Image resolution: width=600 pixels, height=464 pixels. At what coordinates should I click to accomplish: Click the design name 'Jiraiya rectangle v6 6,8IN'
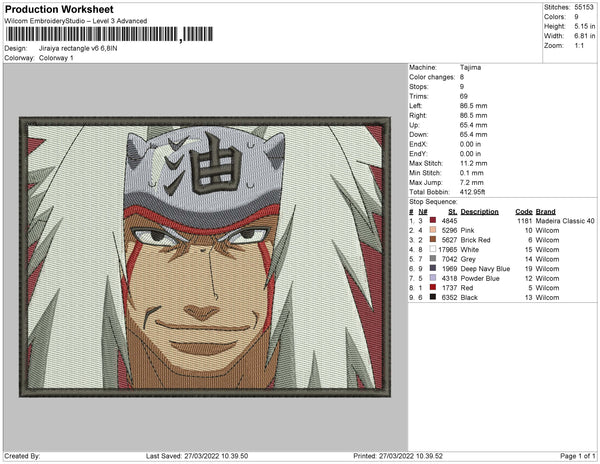[78, 49]
